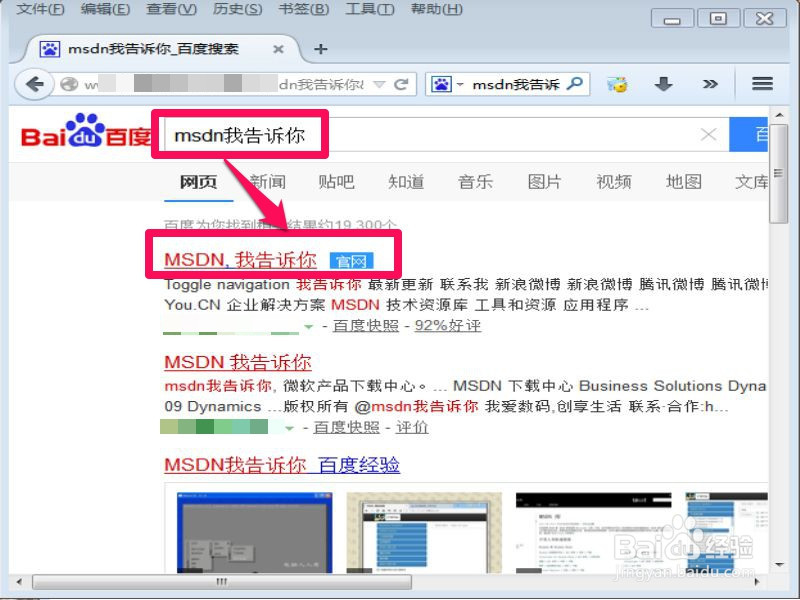Click the vertical scrollbar thumb
This screenshot has width=800, height=600.
pos(779,173)
